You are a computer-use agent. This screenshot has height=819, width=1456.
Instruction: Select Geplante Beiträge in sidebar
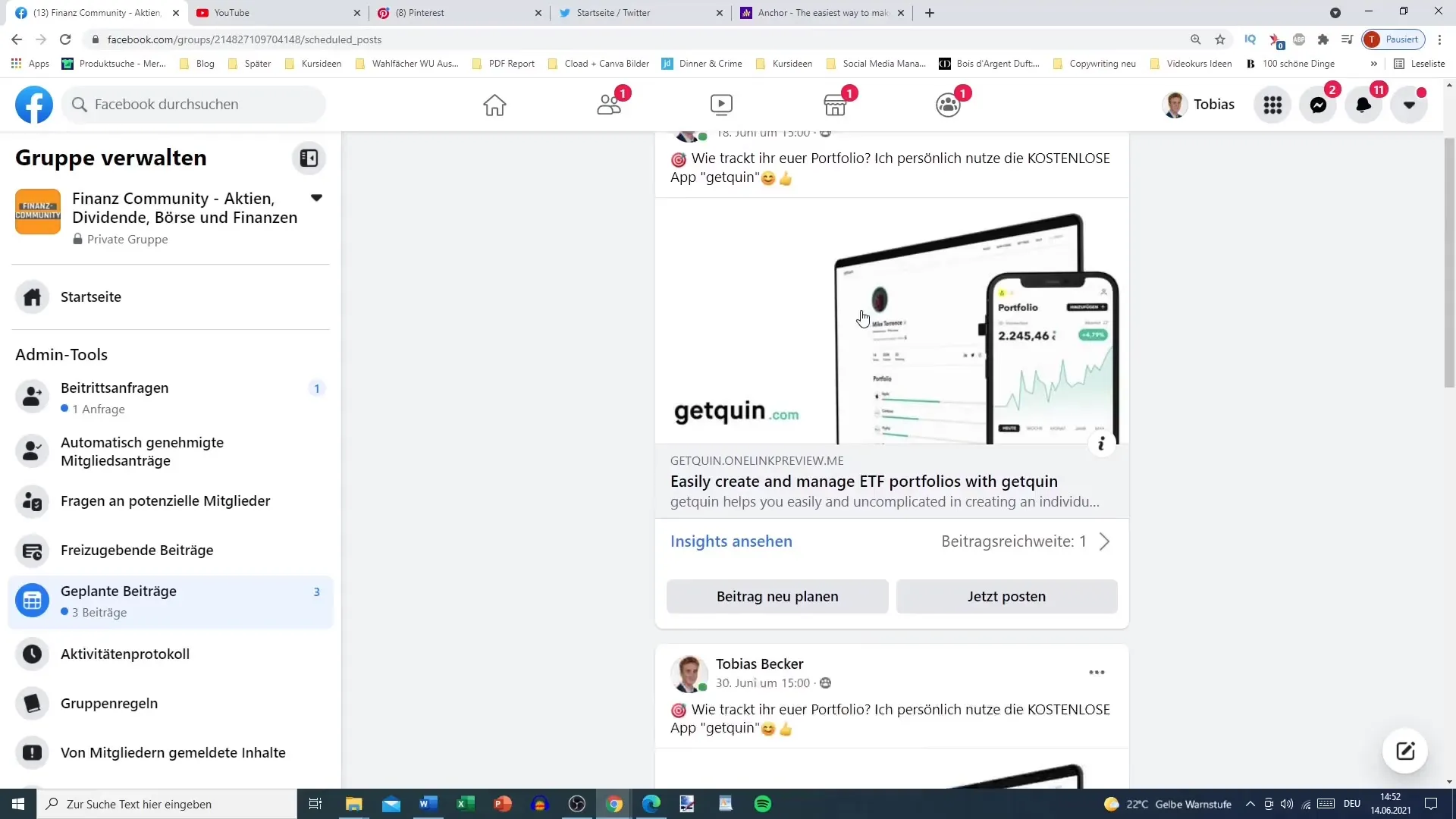tap(171, 601)
